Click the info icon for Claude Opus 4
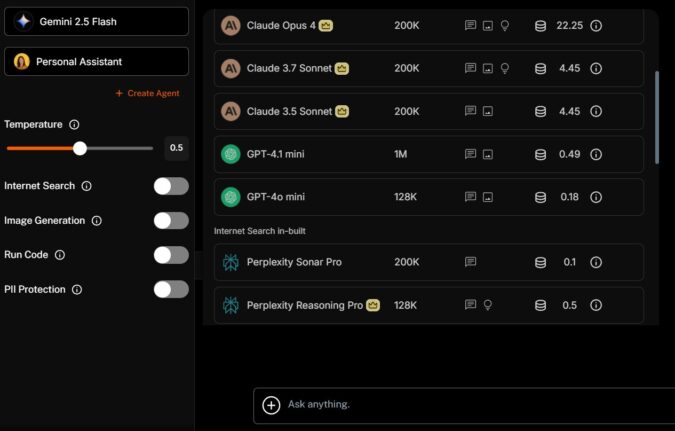Image resolution: width=675 pixels, height=431 pixels. [x=596, y=26]
